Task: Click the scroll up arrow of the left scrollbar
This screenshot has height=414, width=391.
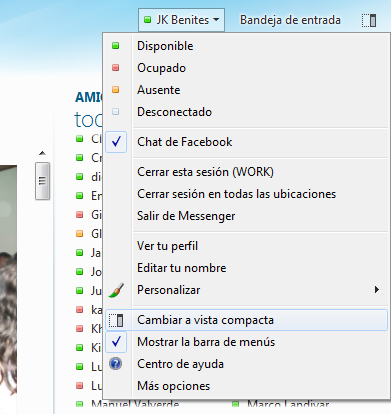Action: pos(42,153)
